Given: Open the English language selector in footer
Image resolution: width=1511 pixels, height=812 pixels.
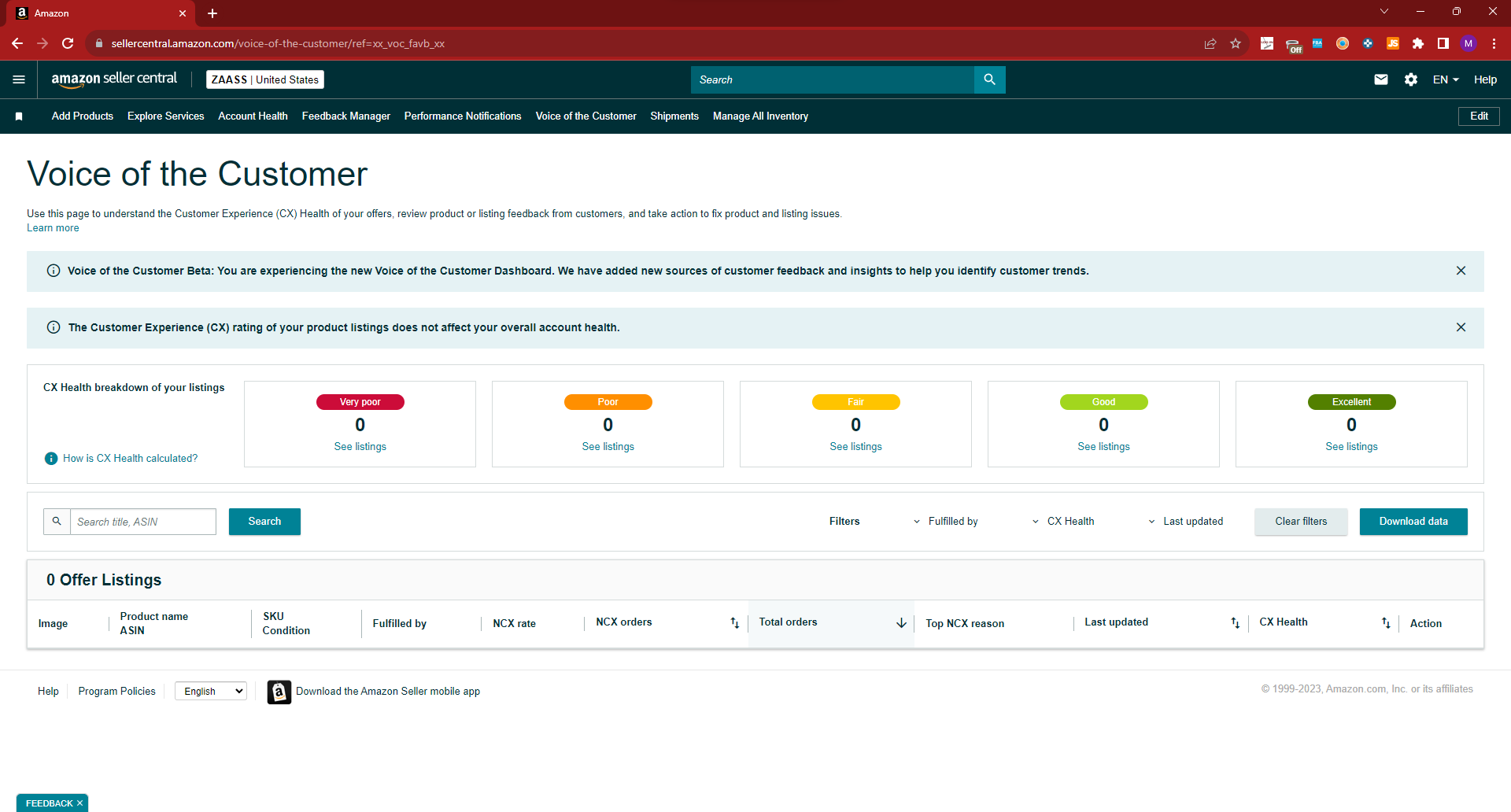Looking at the screenshot, I should point(211,691).
